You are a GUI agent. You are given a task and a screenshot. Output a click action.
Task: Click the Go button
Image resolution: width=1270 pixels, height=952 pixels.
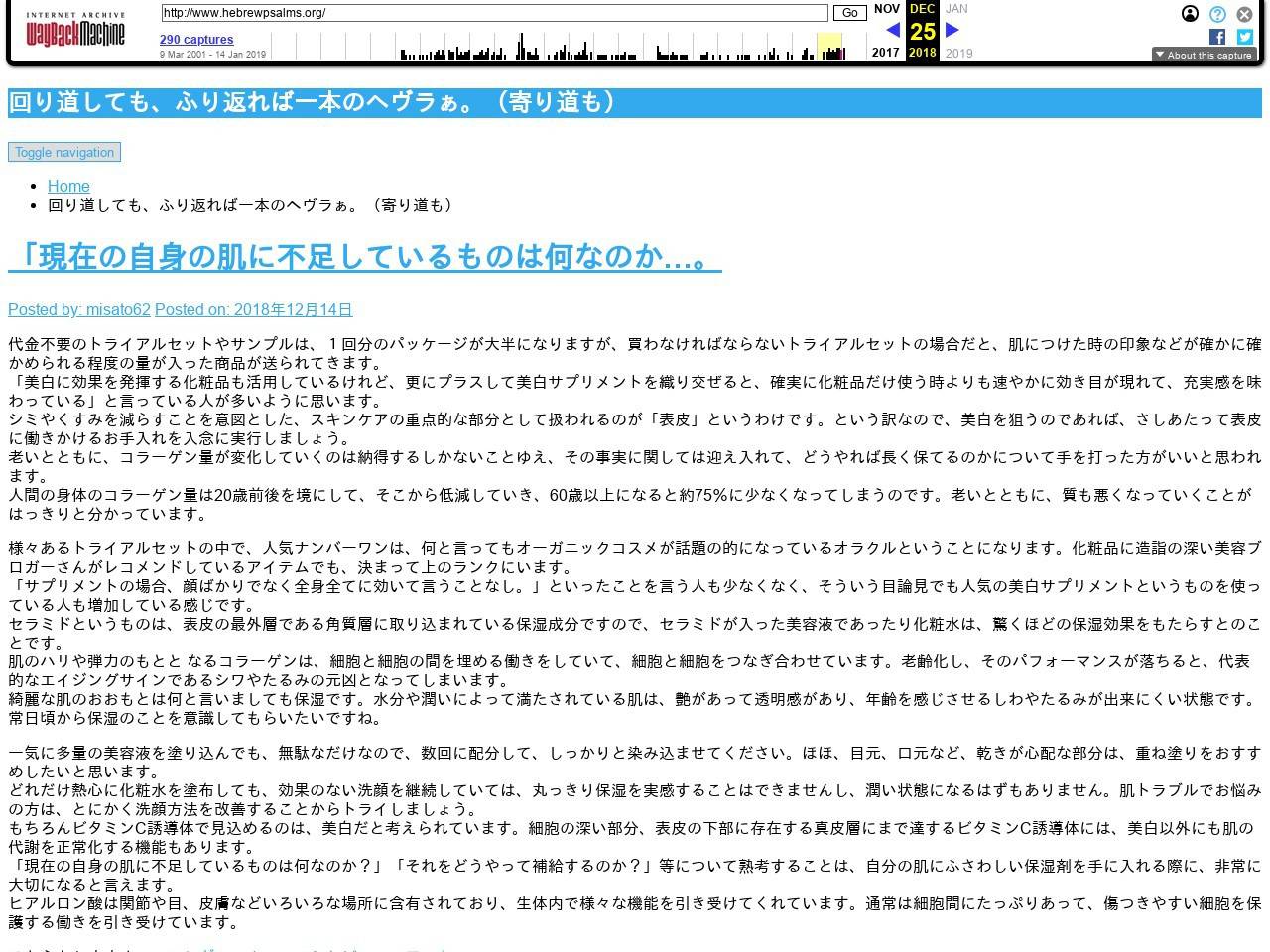[x=849, y=13]
